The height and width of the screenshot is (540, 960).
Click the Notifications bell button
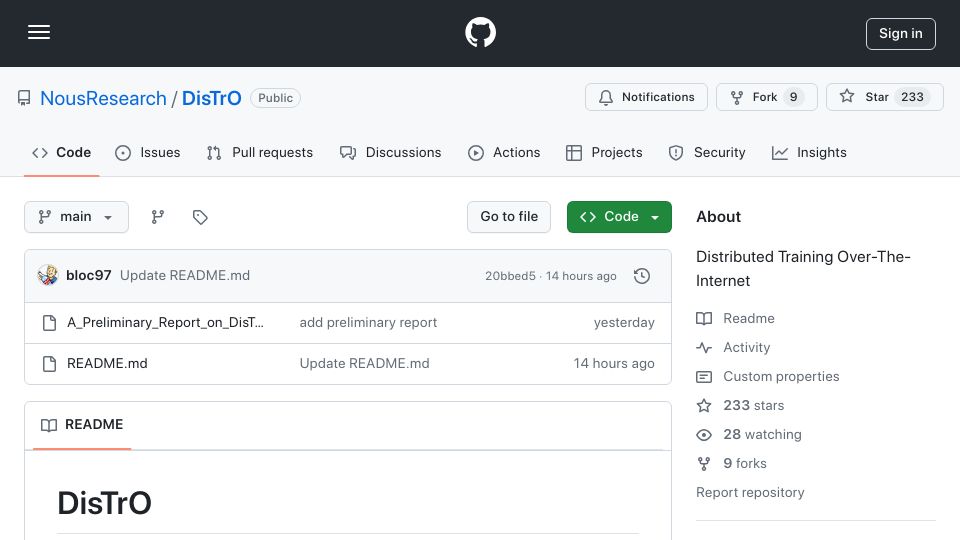[646, 97]
